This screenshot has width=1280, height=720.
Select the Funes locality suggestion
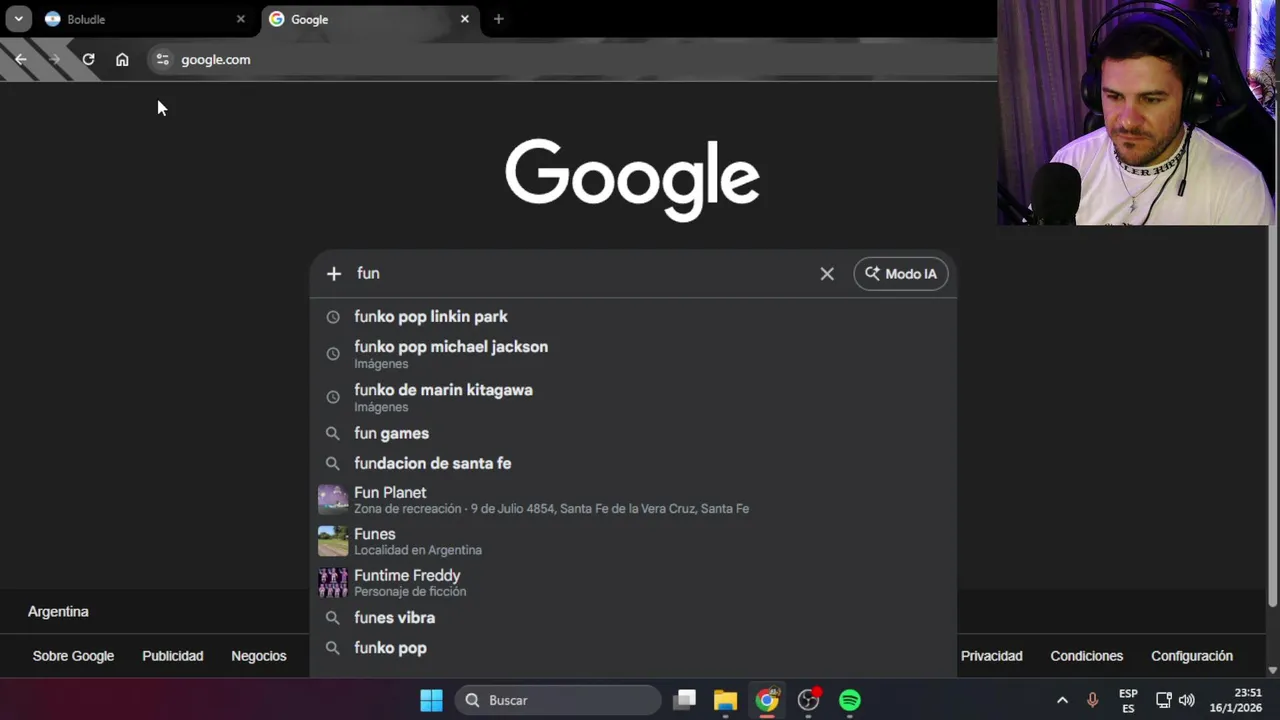633,541
